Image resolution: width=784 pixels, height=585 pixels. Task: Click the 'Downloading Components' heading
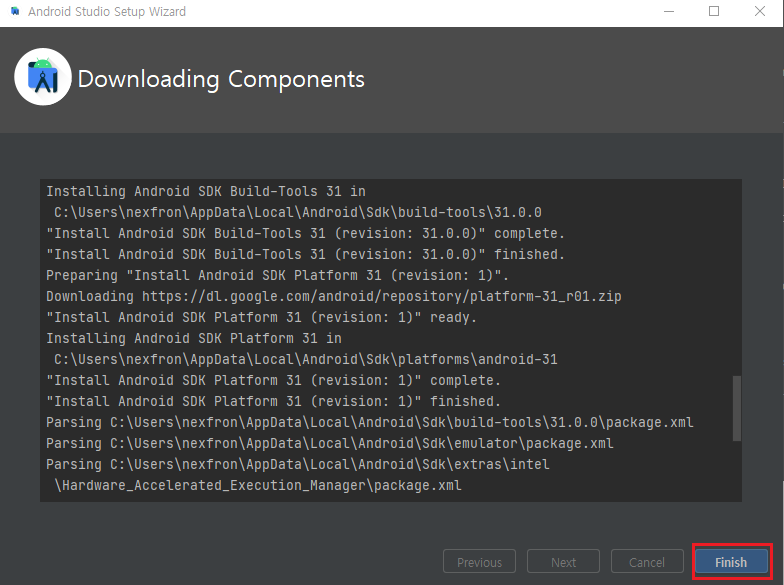click(x=221, y=79)
